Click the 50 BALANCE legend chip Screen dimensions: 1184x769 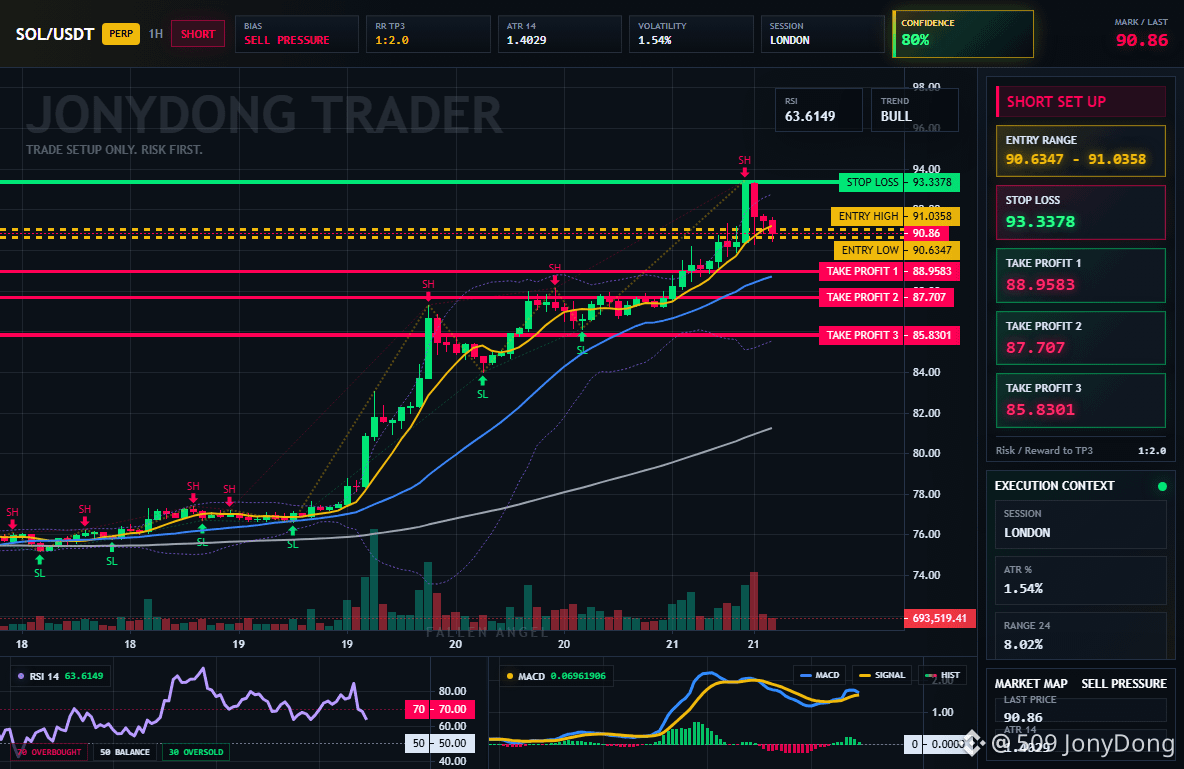click(x=125, y=752)
